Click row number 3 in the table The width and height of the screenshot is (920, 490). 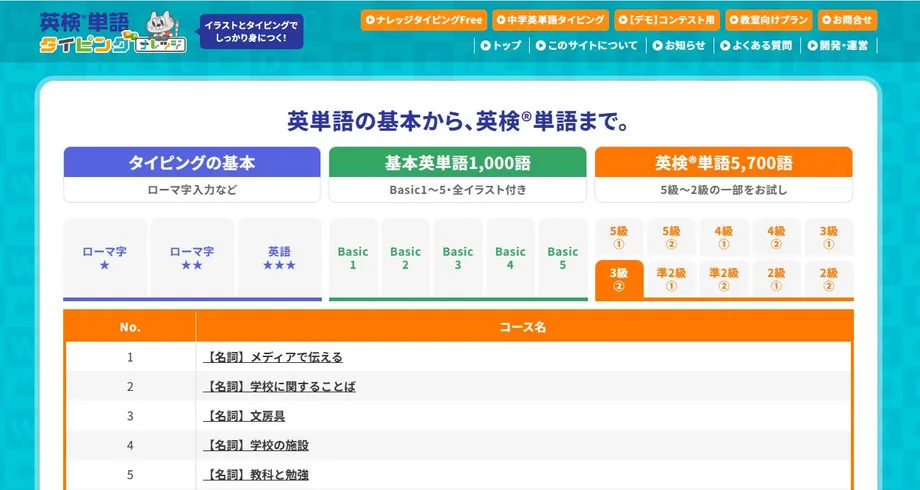click(130, 415)
